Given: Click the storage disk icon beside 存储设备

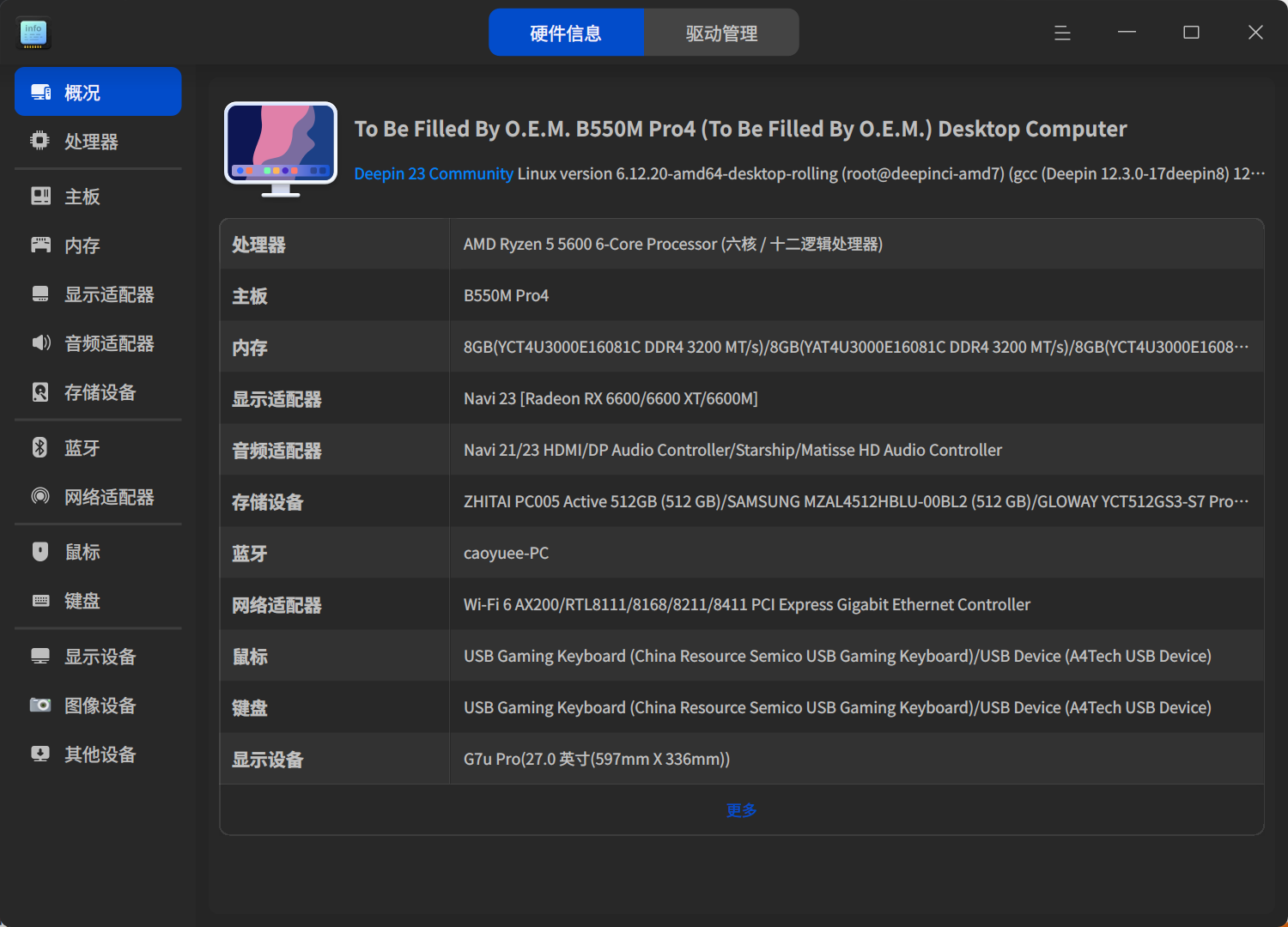Looking at the screenshot, I should pyautogui.click(x=40, y=391).
